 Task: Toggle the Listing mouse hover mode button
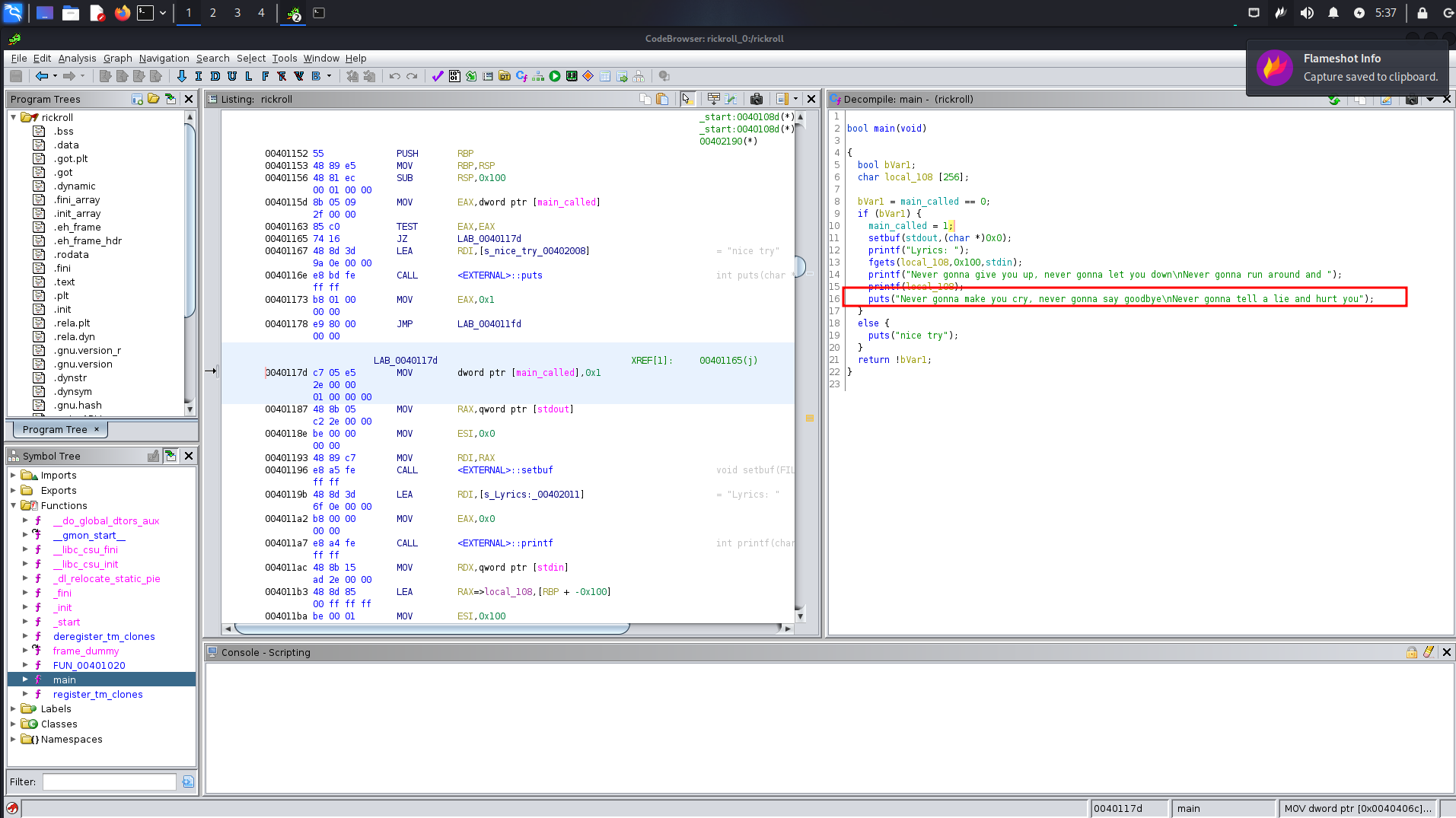[x=687, y=99]
